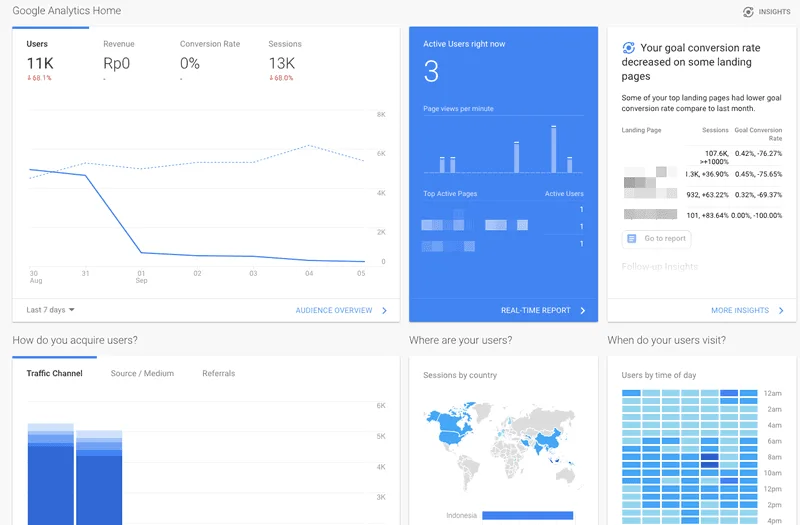The height and width of the screenshot is (525, 800).
Task: Click the 0.45%, -75.65% conversion cell
Action: click(758, 174)
